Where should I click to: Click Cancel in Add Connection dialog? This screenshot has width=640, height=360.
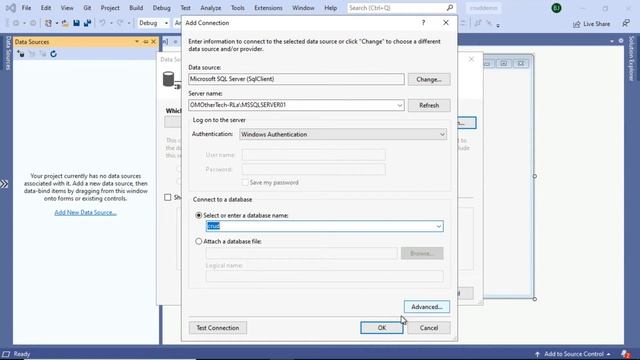click(429, 328)
